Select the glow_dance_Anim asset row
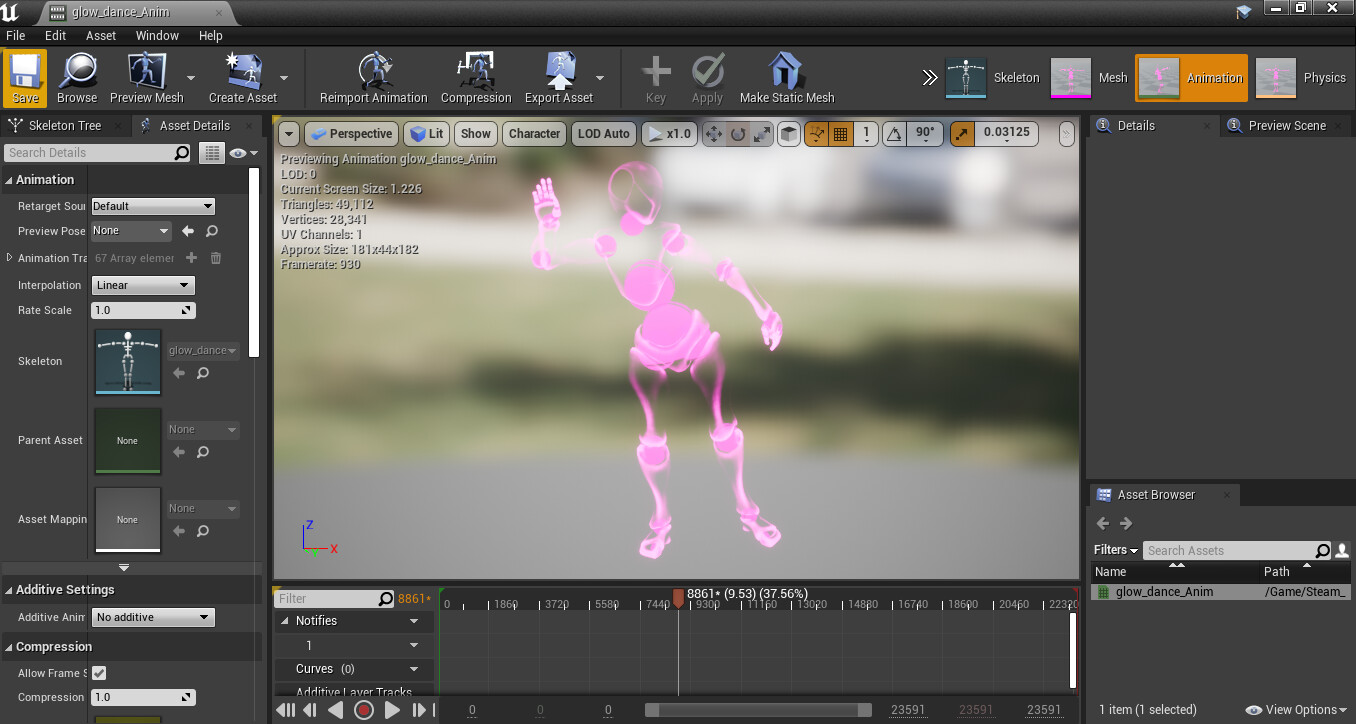 tap(1165, 592)
